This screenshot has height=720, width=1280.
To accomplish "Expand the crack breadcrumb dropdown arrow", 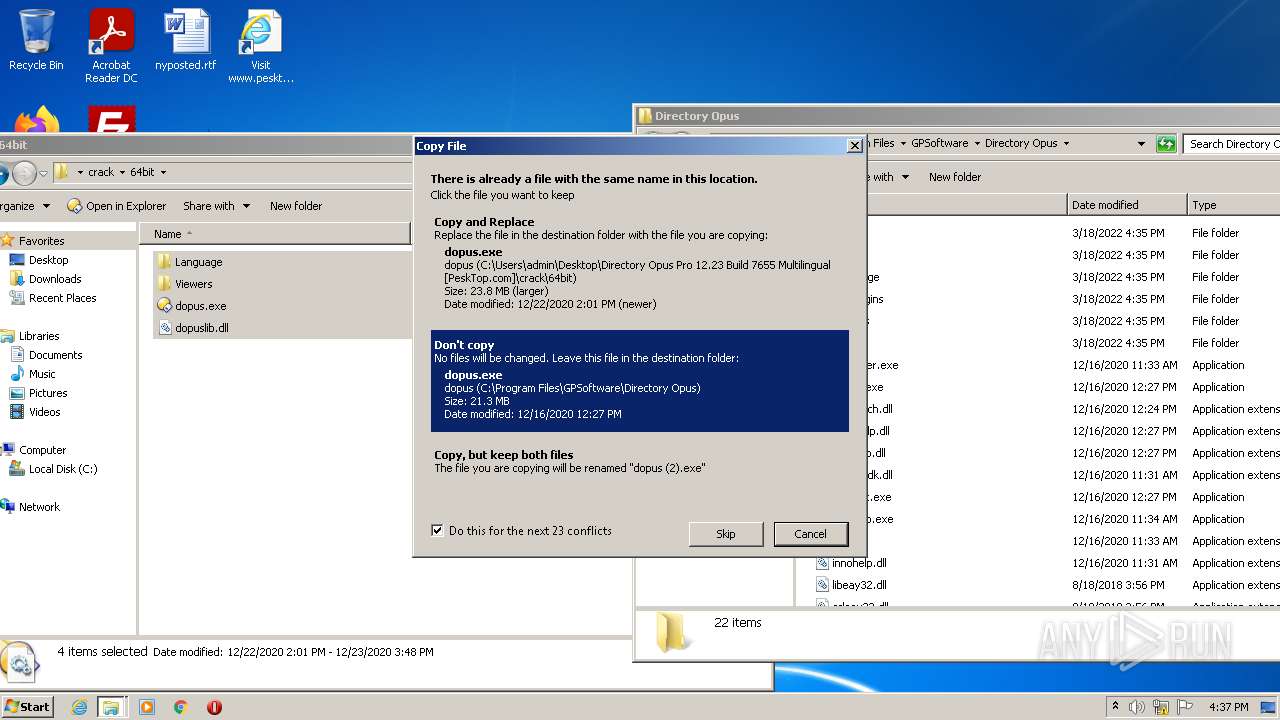I will (123, 172).
